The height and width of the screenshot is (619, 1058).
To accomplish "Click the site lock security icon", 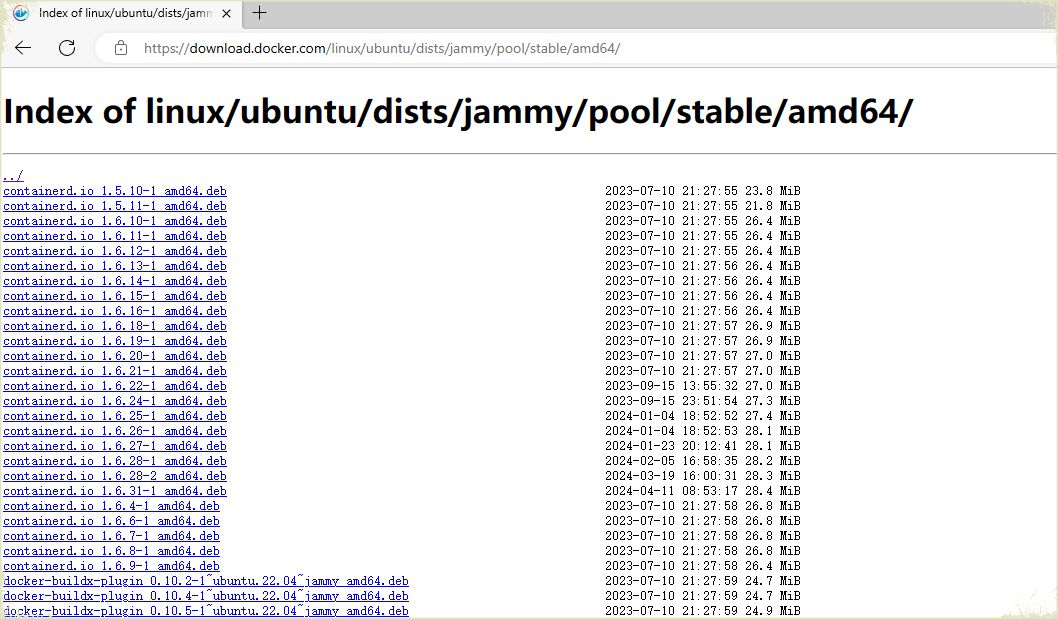I will (x=121, y=48).
